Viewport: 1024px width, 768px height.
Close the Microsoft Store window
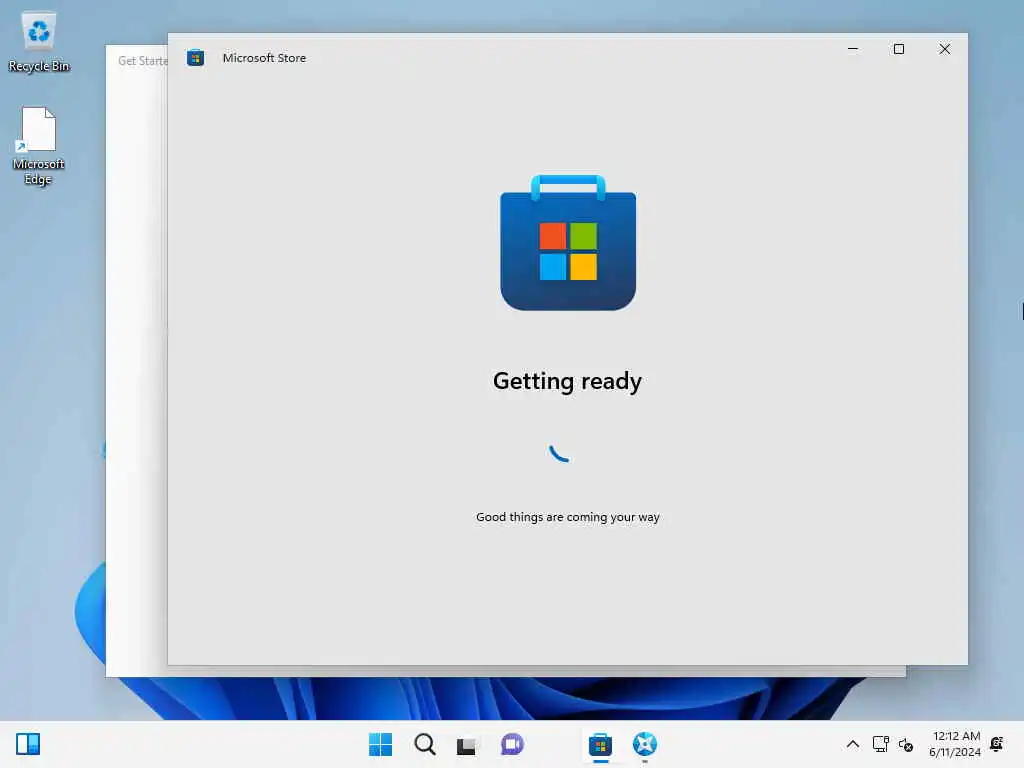pos(944,49)
